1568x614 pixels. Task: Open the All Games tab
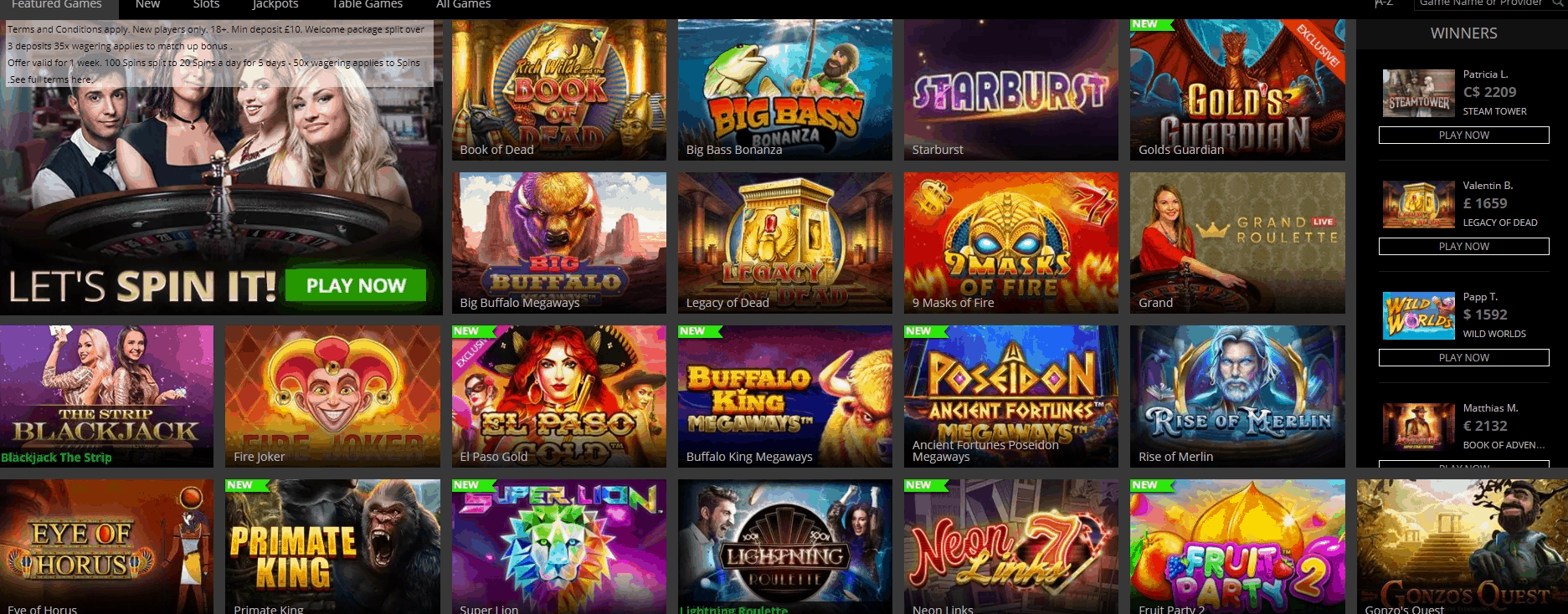464,5
